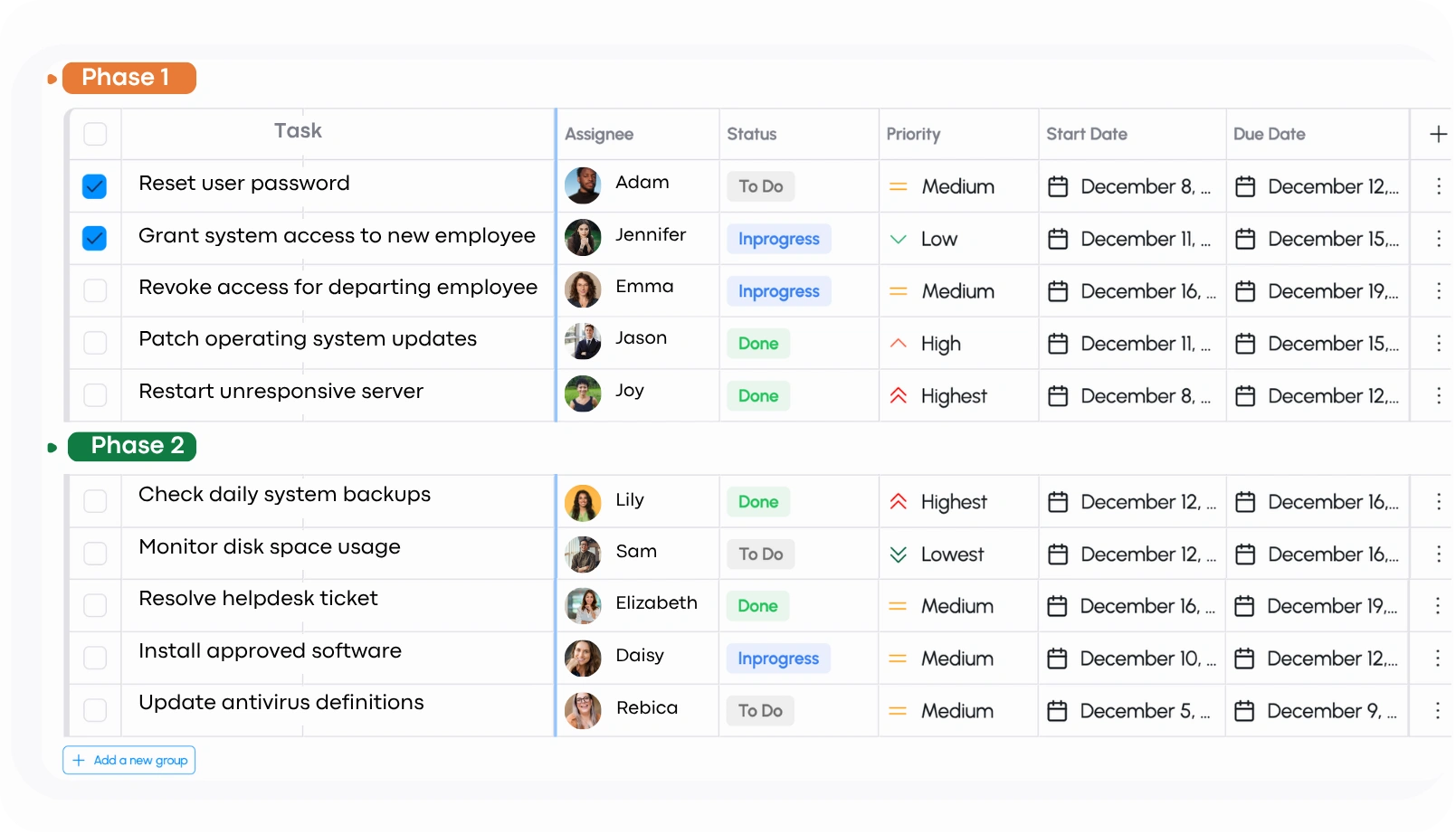Check Restart unresponsive server checkbox

95,395
